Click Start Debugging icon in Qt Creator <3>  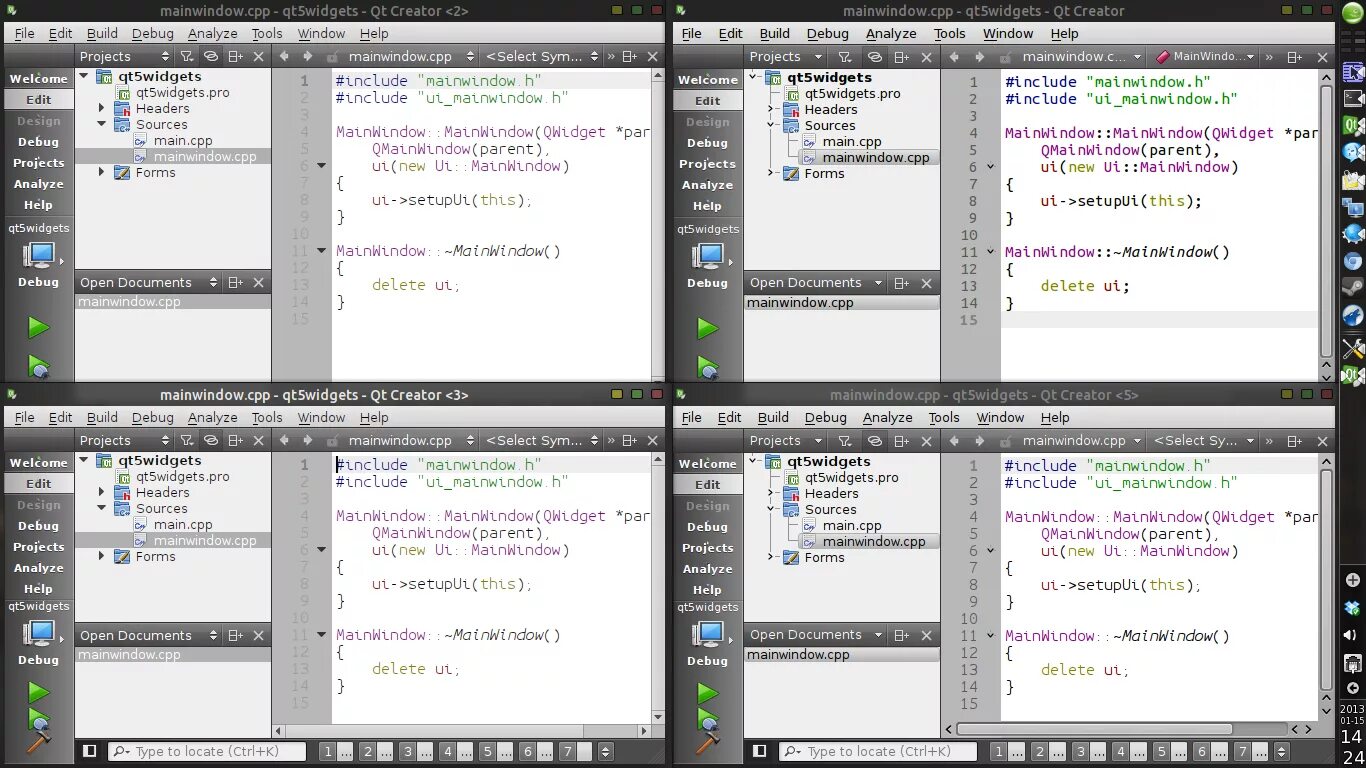(x=39, y=719)
